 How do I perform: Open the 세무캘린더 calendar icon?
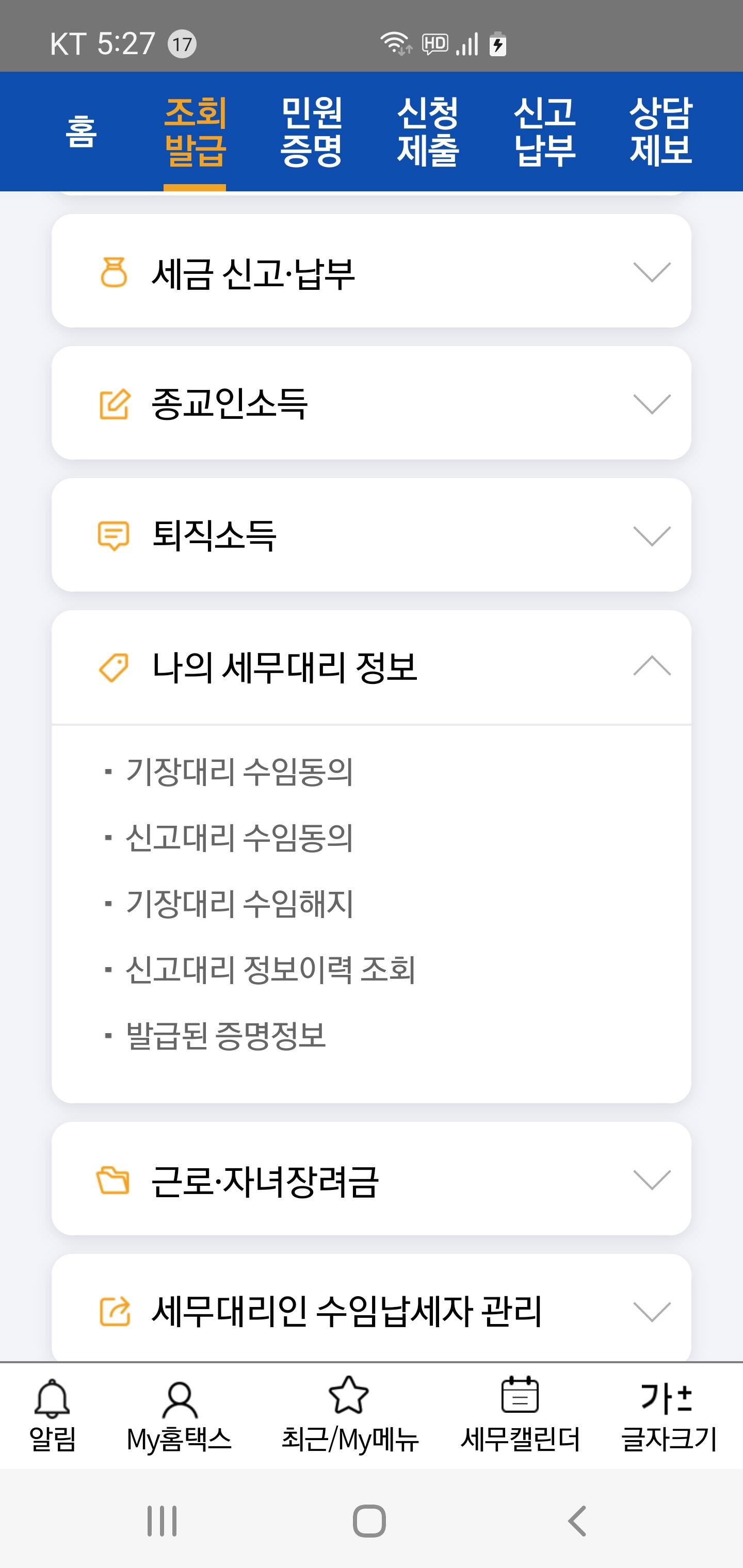520,1395
